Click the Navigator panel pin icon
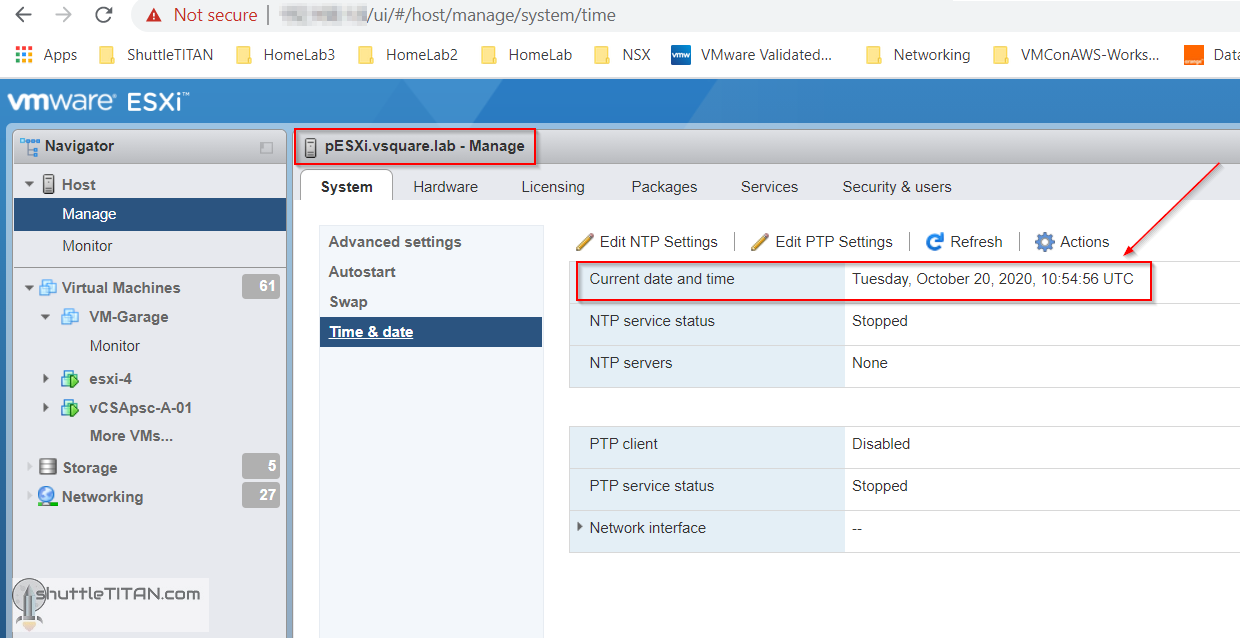 click(265, 146)
